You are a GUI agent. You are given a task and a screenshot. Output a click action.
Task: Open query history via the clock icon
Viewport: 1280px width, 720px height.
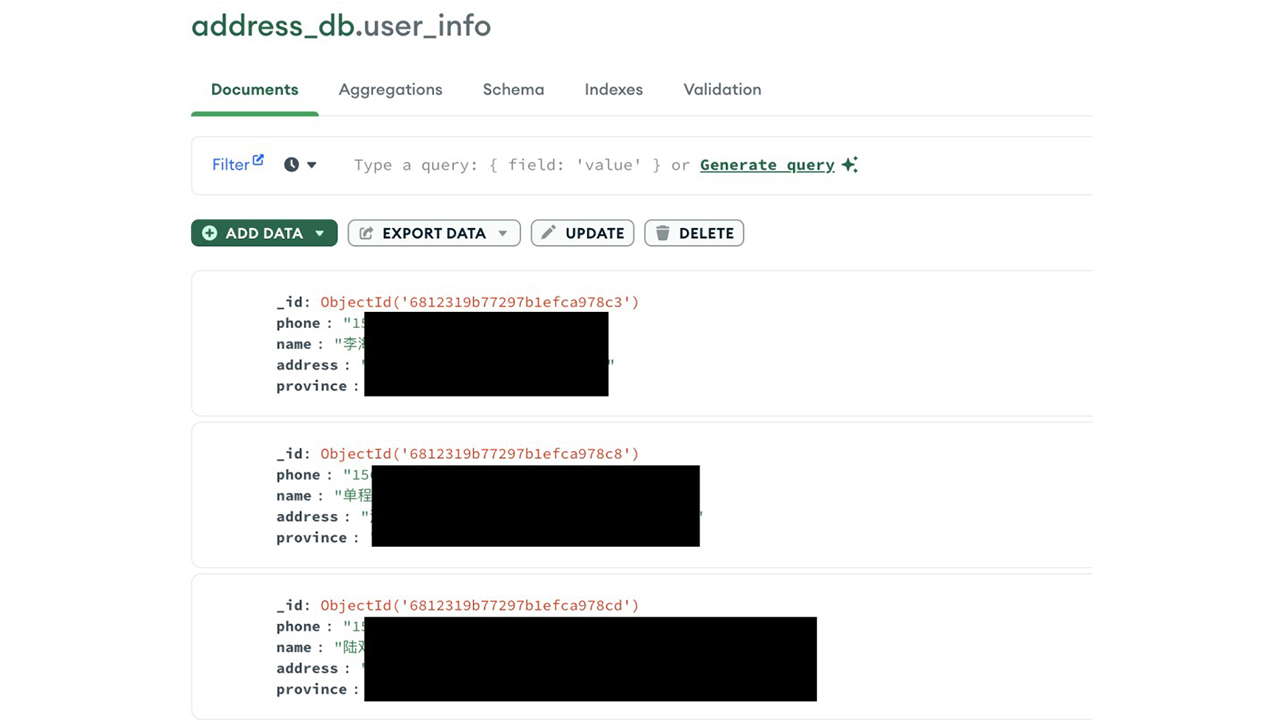291,165
